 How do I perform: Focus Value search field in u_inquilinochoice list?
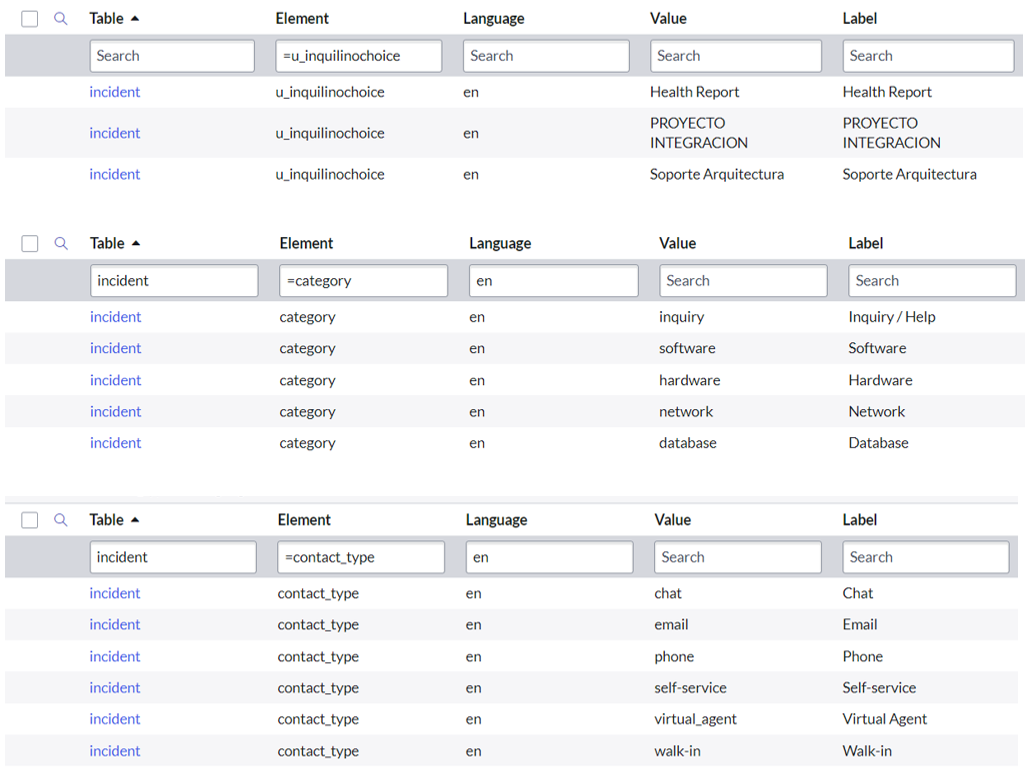point(735,56)
